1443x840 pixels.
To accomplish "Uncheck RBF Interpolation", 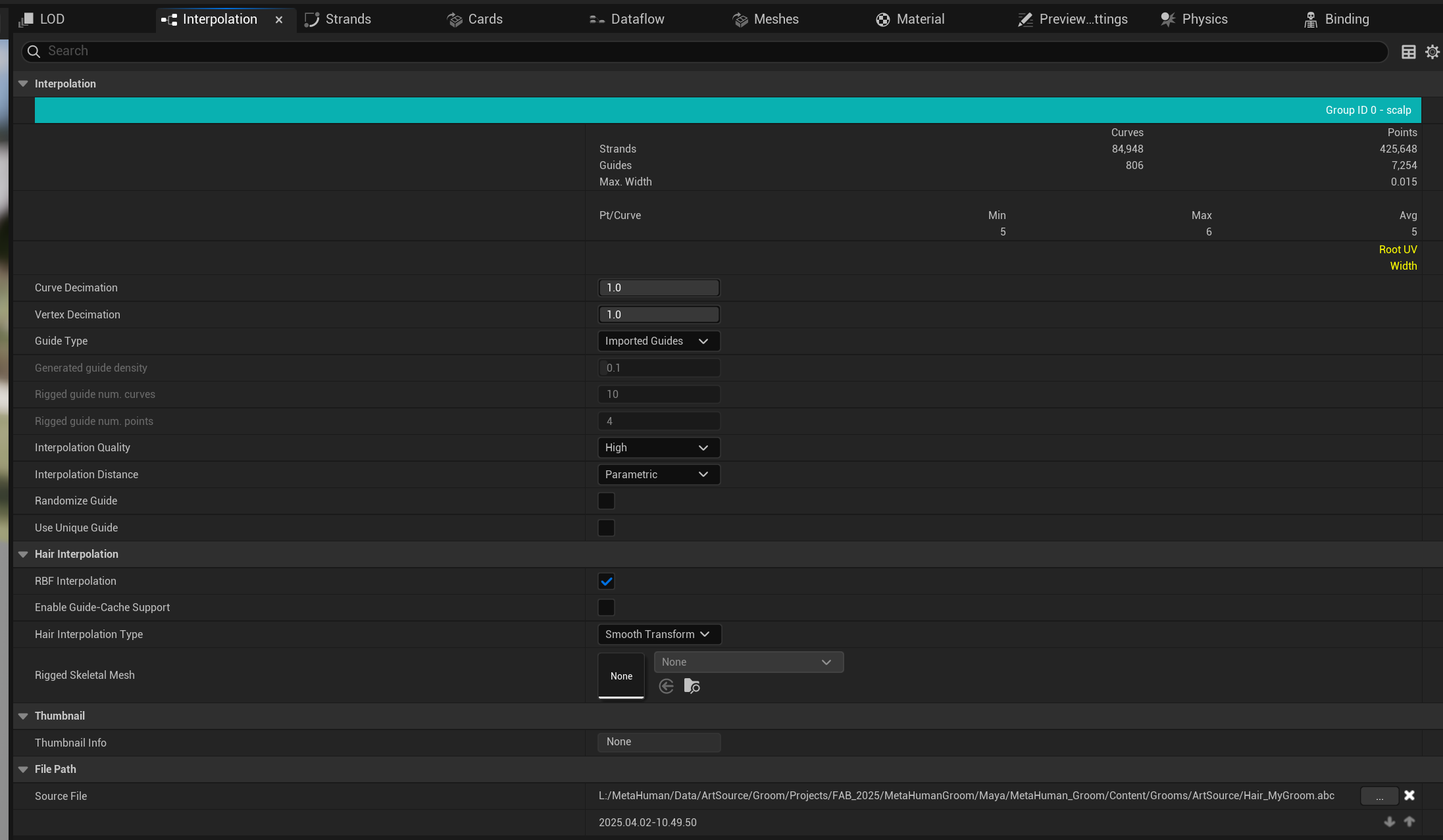I will [x=606, y=581].
